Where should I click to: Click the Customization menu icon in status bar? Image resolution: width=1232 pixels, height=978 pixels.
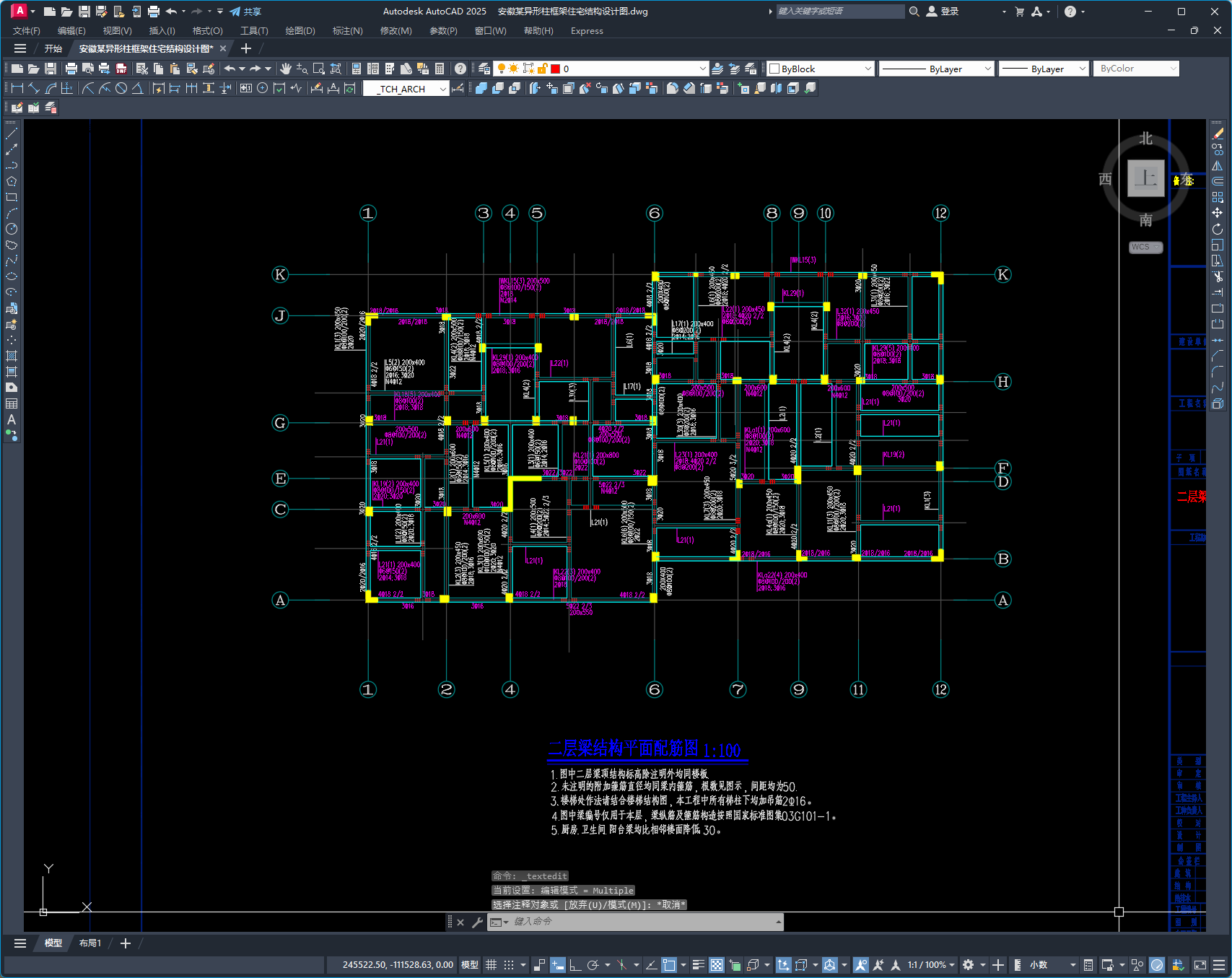(1219, 965)
